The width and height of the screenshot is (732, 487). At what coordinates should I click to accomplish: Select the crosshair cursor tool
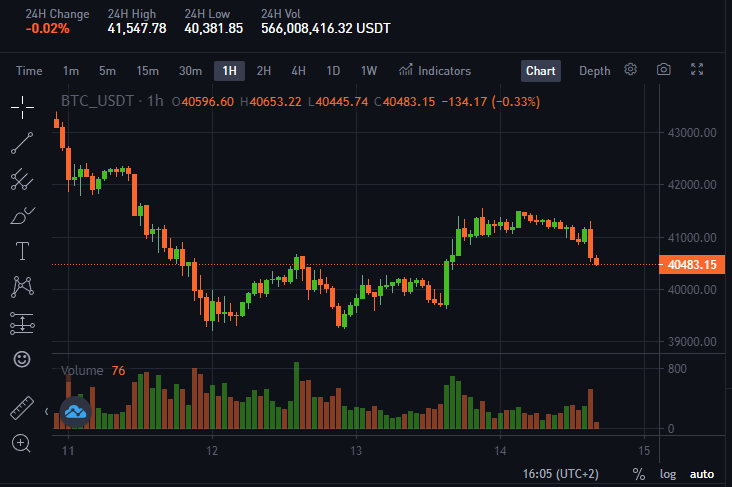pos(22,108)
